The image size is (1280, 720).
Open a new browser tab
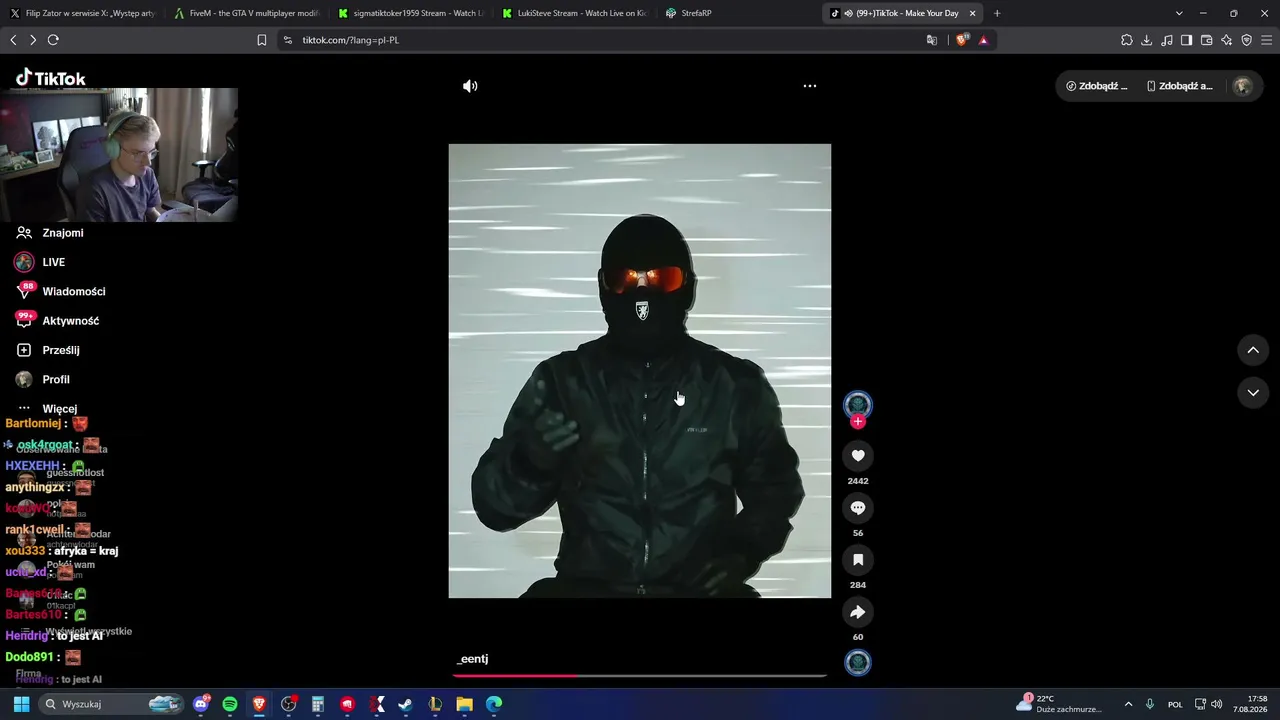tap(997, 13)
